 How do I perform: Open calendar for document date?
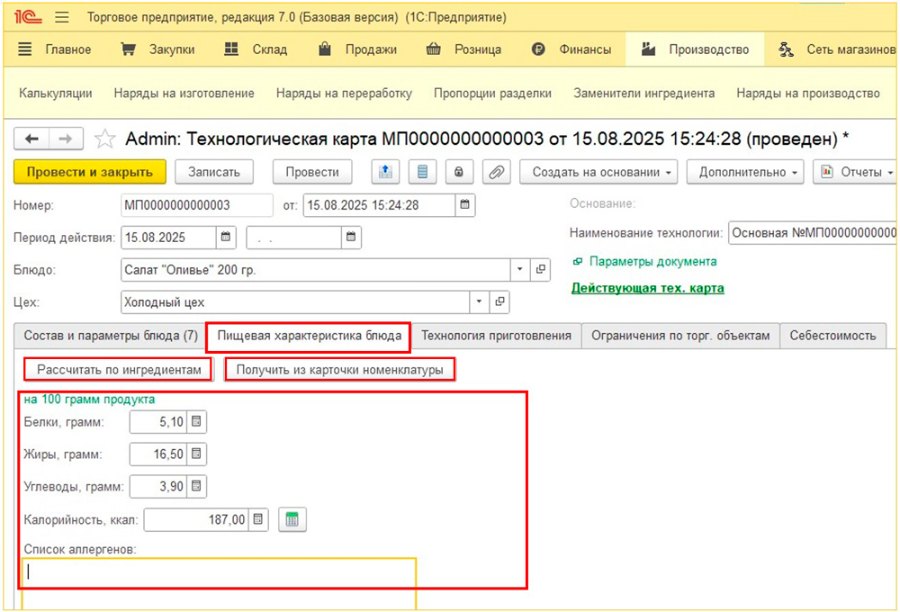tap(465, 205)
